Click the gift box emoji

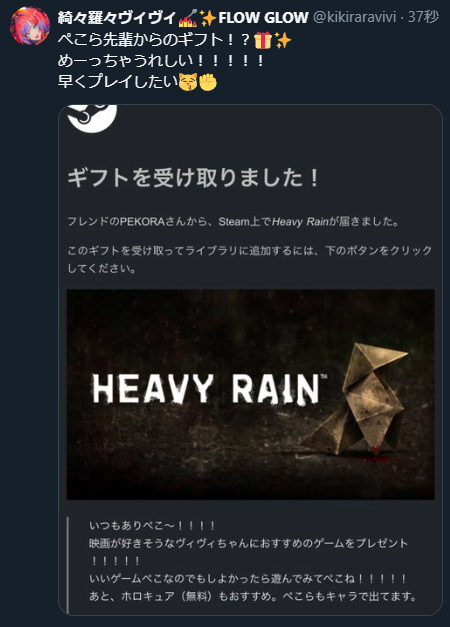(x=263, y=40)
